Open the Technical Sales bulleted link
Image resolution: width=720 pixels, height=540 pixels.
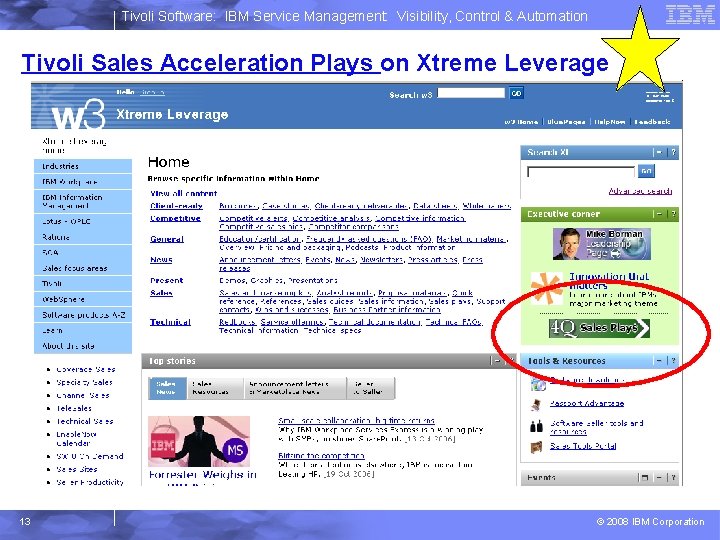pos(84,421)
